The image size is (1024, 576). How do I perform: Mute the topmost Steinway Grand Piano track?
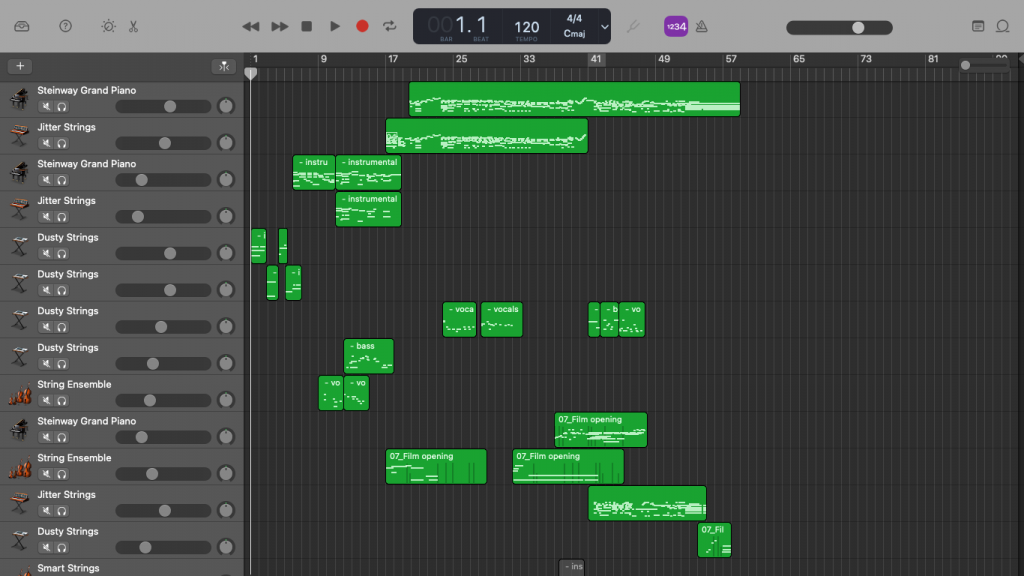46,106
